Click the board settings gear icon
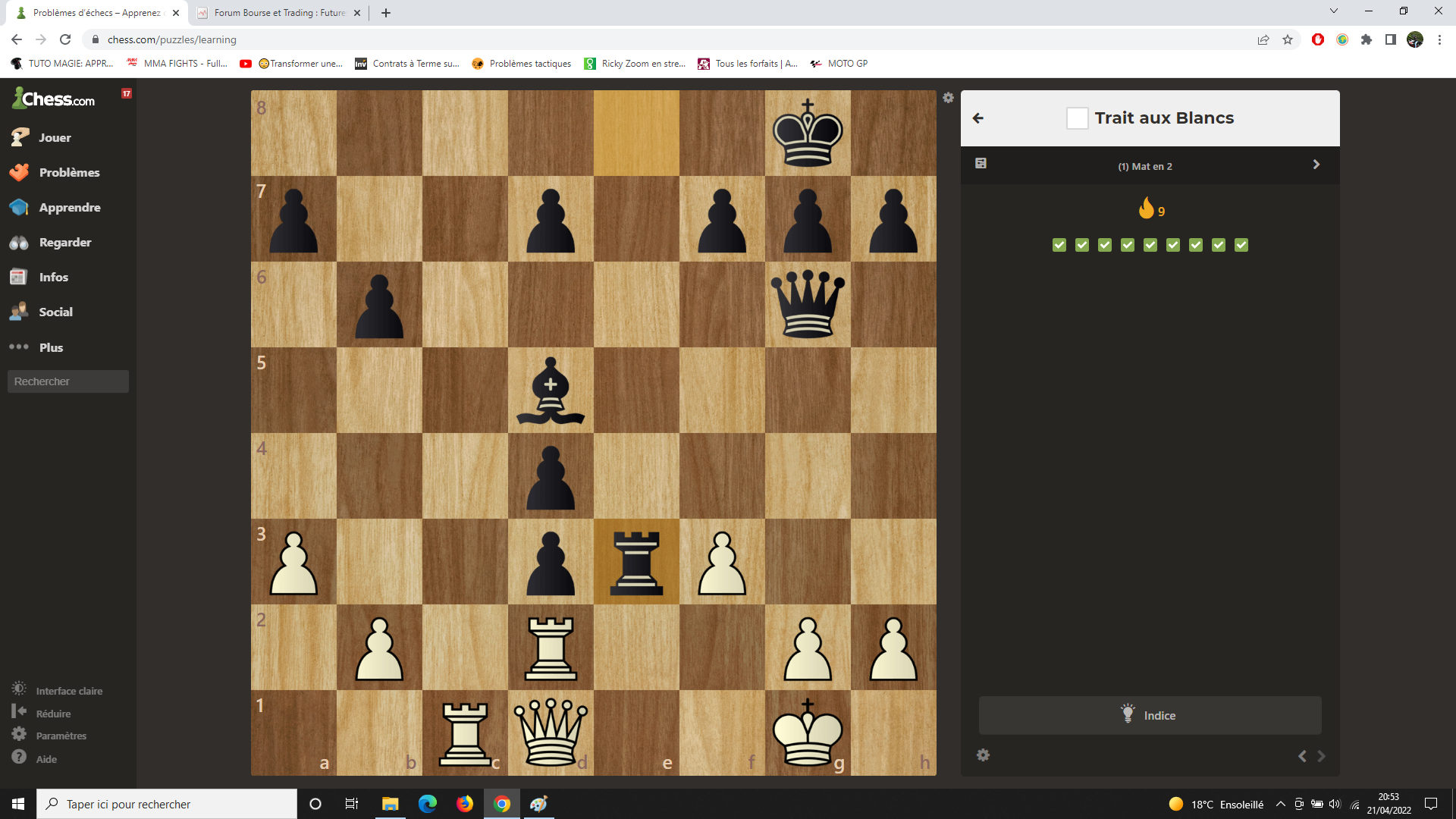 [948, 98]
